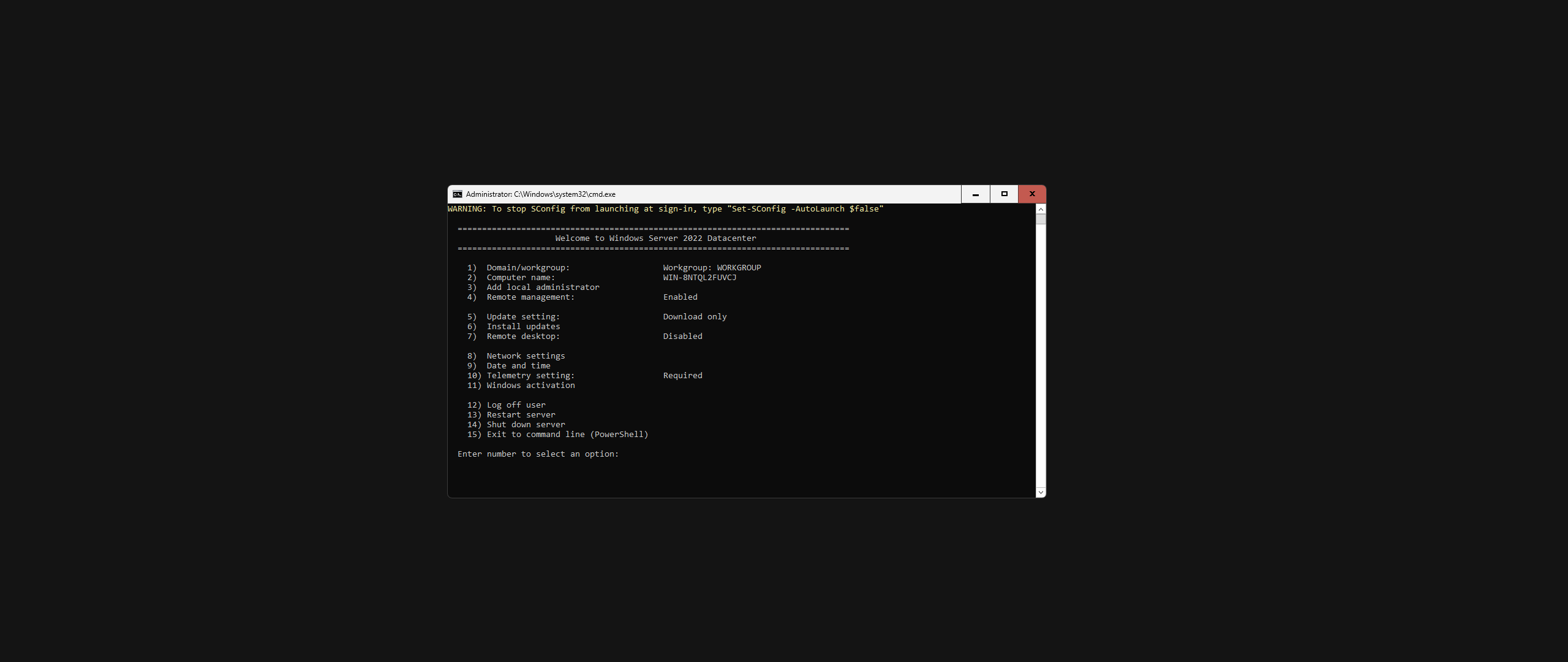Click the cmd.exe icon in title bar

pyautogui.click(x=457, y=194)
